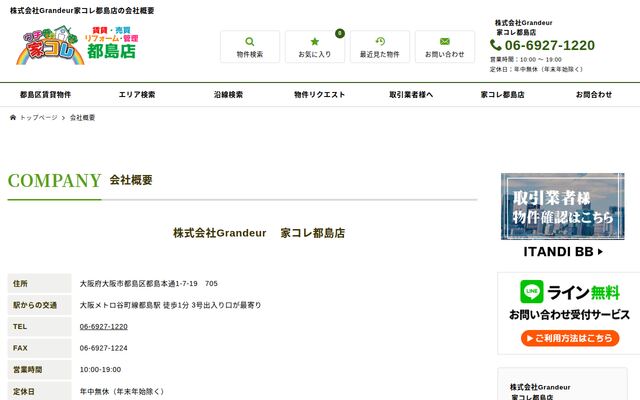Go to トップページ breadcrumb link
This screenshot has height=400, width=640.
pos(39,118)
